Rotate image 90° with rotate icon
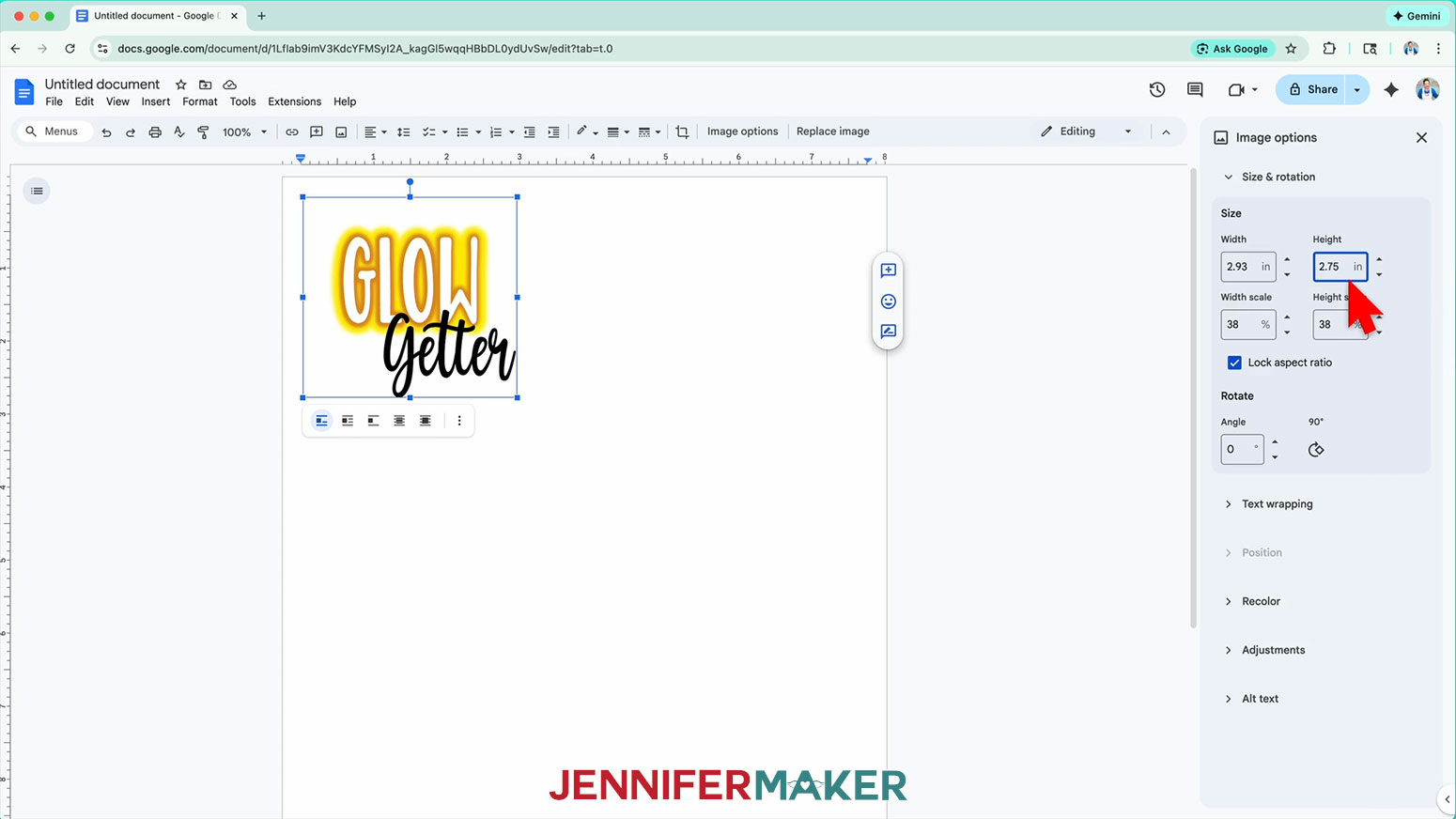 coord(1316,450)
